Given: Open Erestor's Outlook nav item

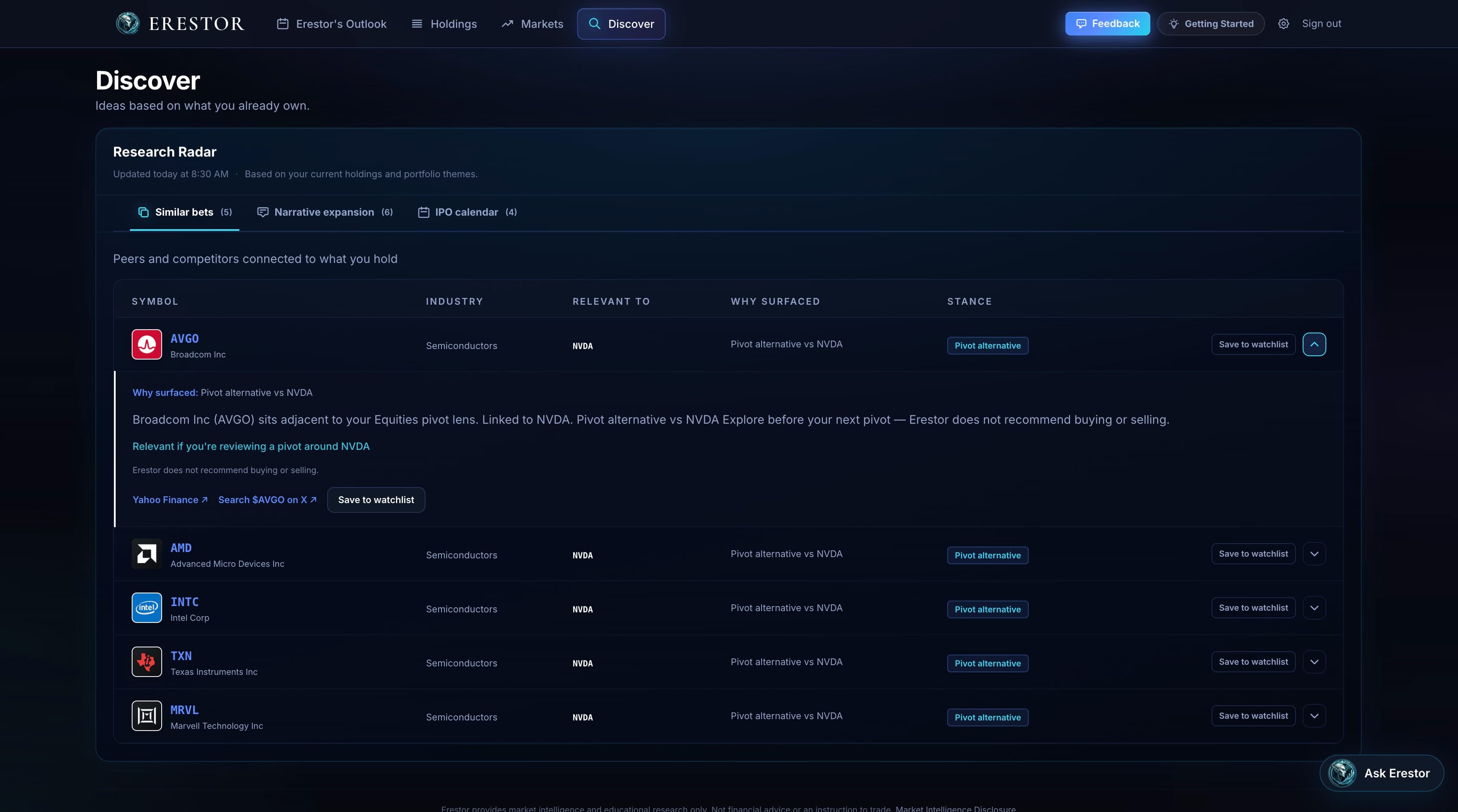Looking at the screenshot, I should (332, 24).
